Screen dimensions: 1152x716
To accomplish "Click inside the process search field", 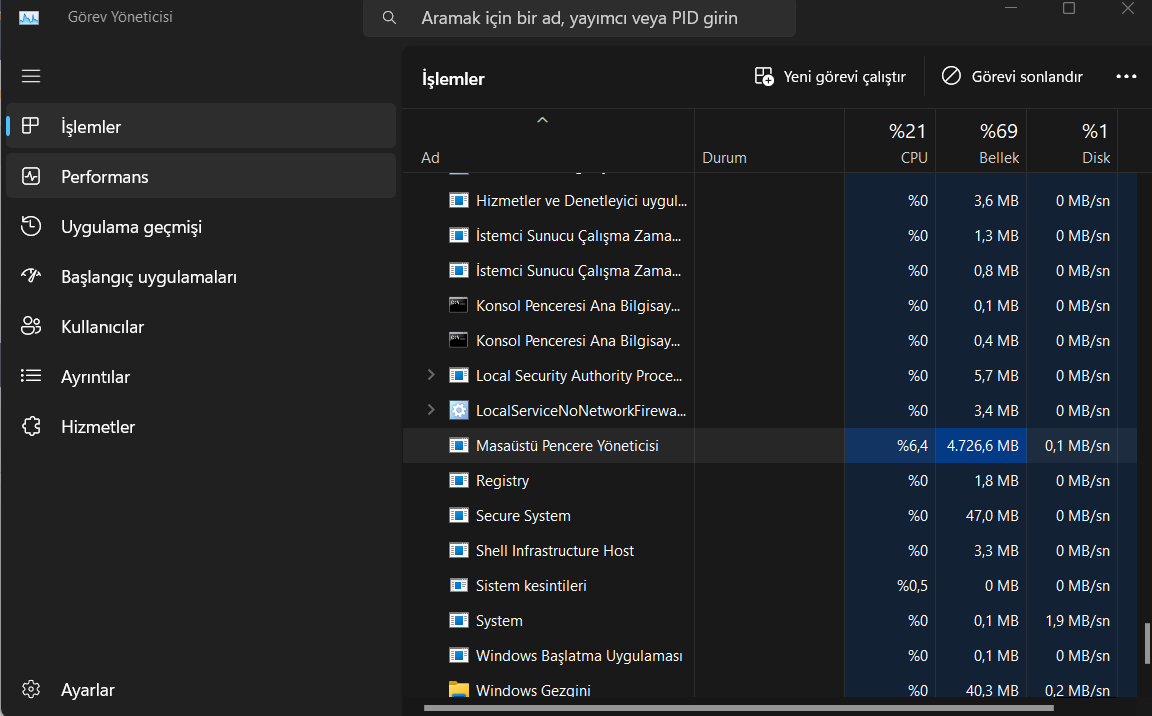I will pyautogui.click(x=580, y=18).
